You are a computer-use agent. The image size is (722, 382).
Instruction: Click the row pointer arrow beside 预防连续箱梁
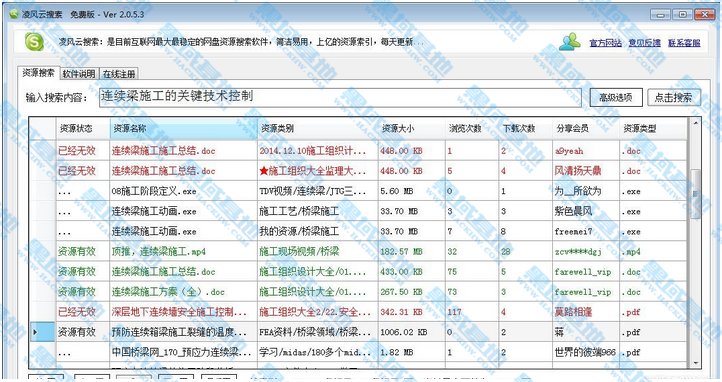[35, 332]
